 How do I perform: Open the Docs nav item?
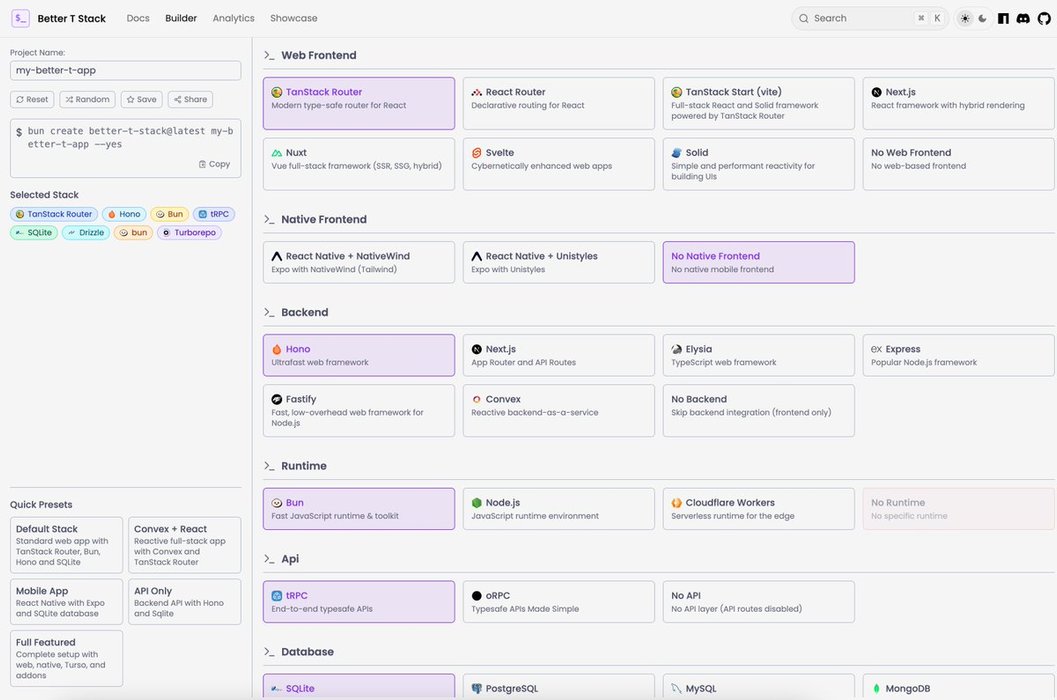138,18
